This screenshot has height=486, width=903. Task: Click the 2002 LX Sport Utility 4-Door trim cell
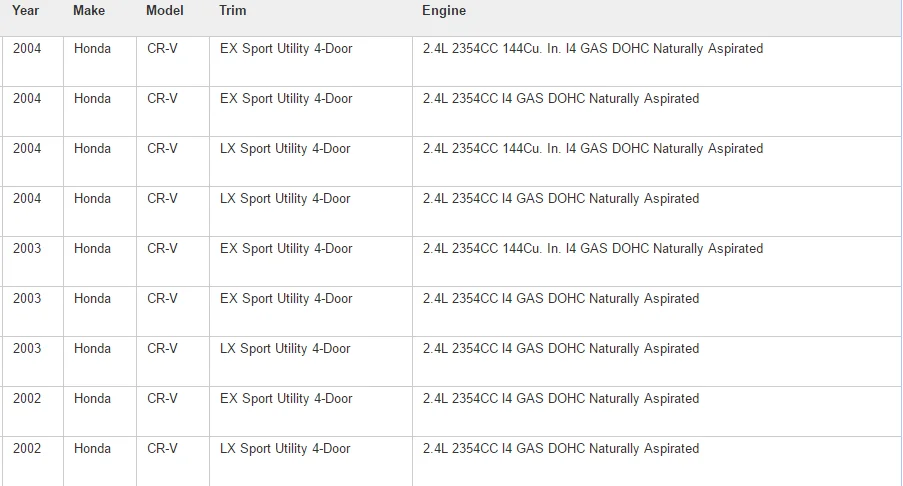pyautogui.click(x=311, y=461)
